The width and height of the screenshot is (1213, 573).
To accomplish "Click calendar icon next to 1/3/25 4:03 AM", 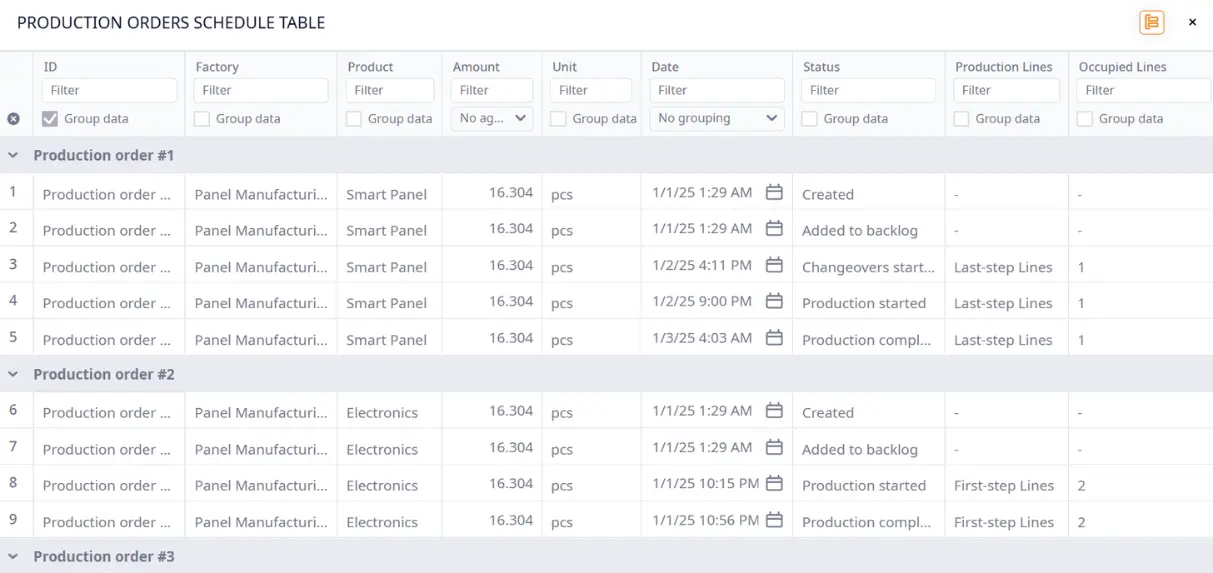I will coord(773,339).
